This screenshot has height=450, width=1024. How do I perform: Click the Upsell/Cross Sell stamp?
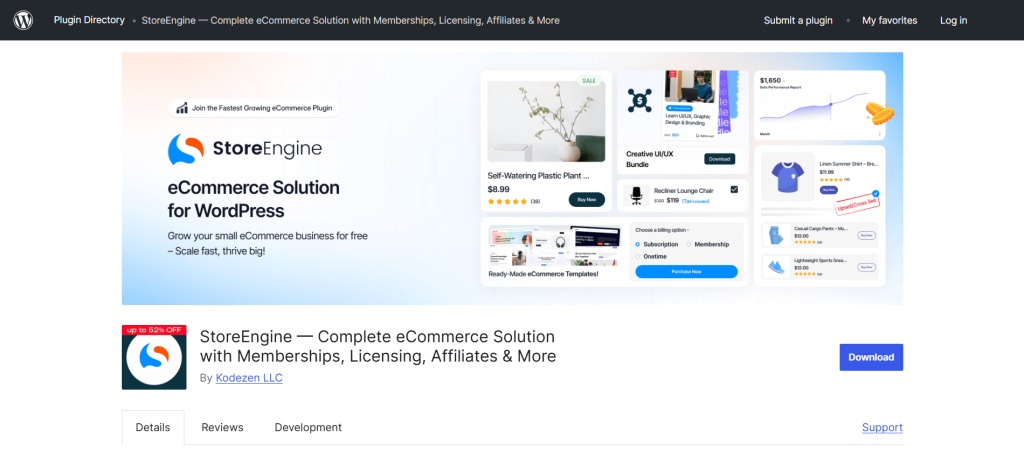pos(857,204)
